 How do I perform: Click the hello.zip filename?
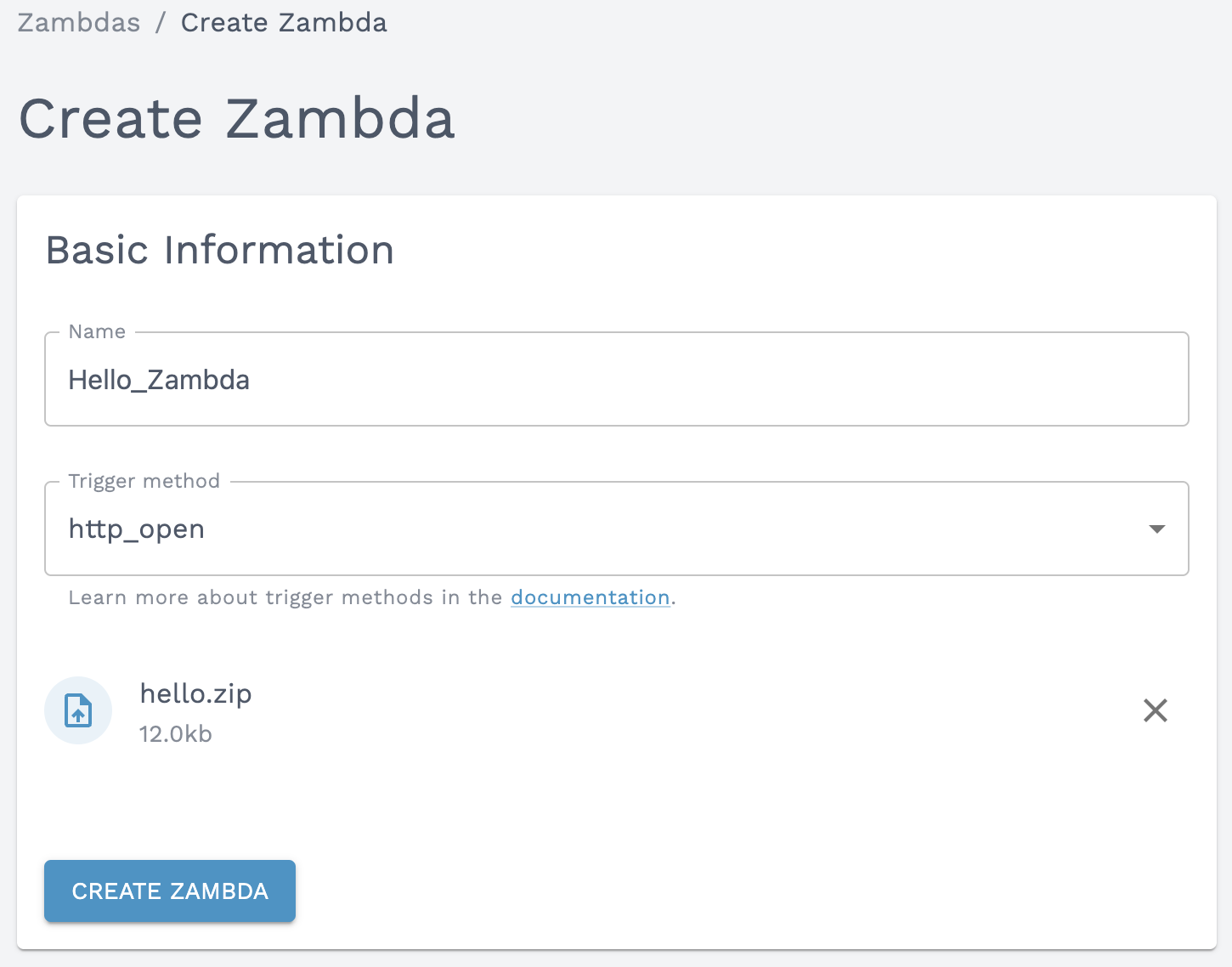pos(195,693)
